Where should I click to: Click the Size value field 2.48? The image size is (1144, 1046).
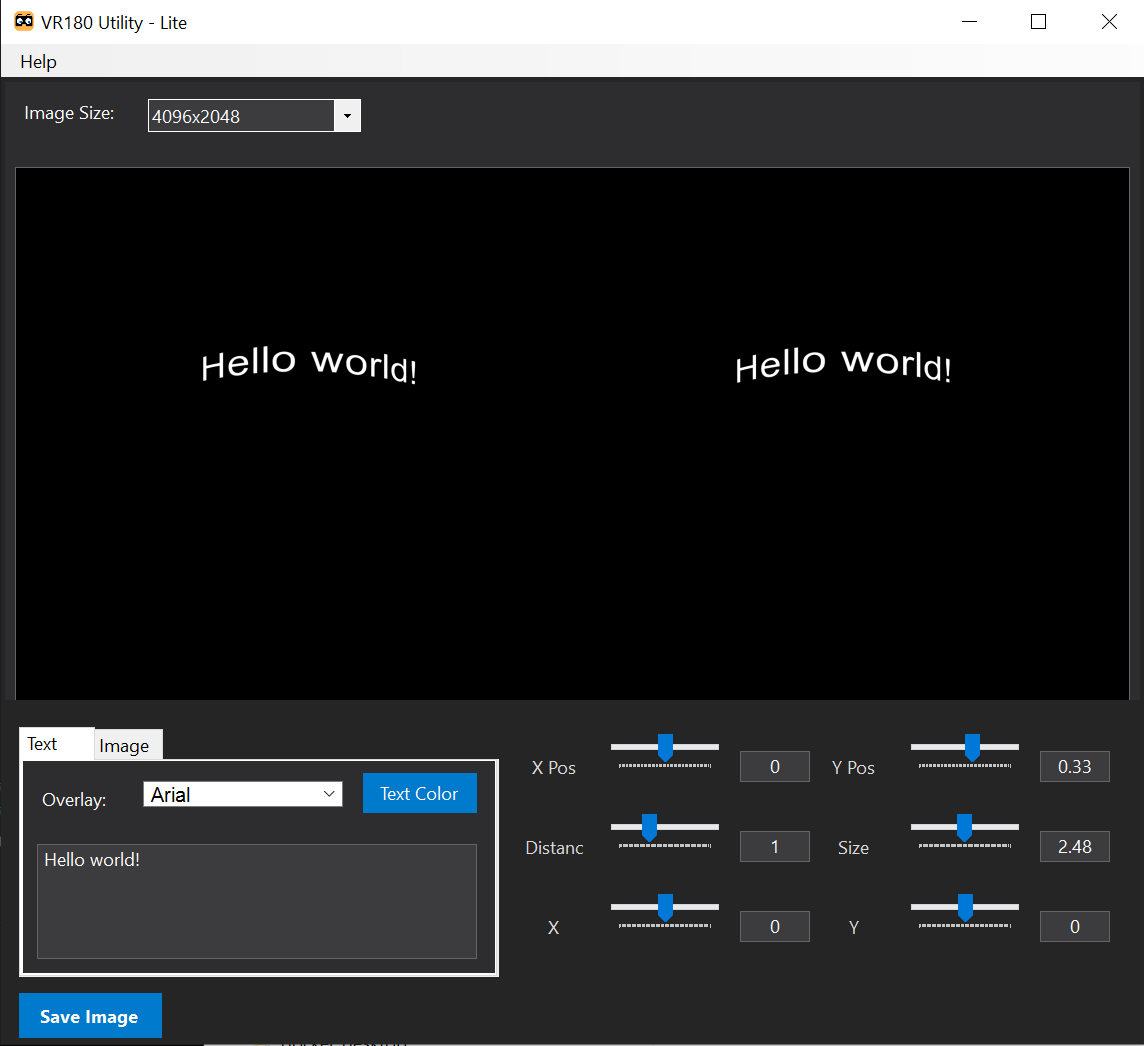pos(1075,846)
